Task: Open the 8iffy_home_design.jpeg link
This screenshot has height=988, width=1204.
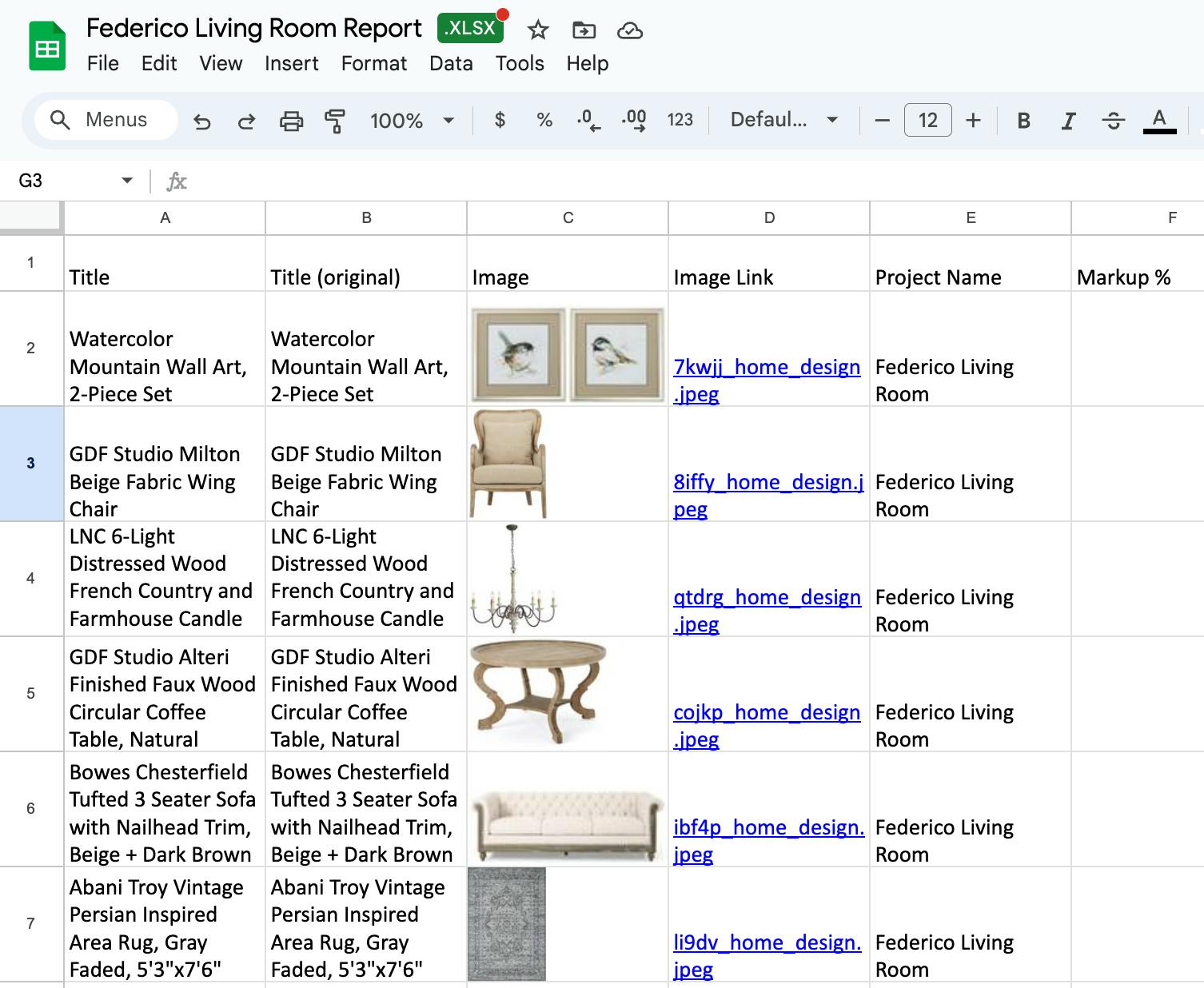Action: click(x=768, y=496)
